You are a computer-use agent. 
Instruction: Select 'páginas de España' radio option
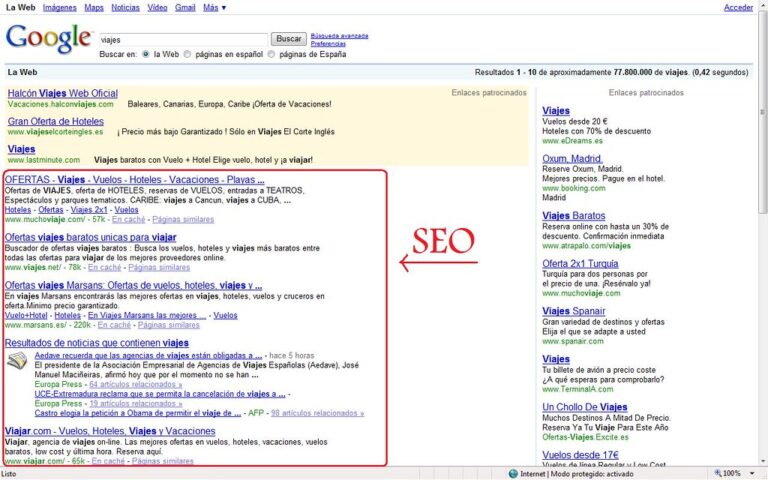point(271,54)
